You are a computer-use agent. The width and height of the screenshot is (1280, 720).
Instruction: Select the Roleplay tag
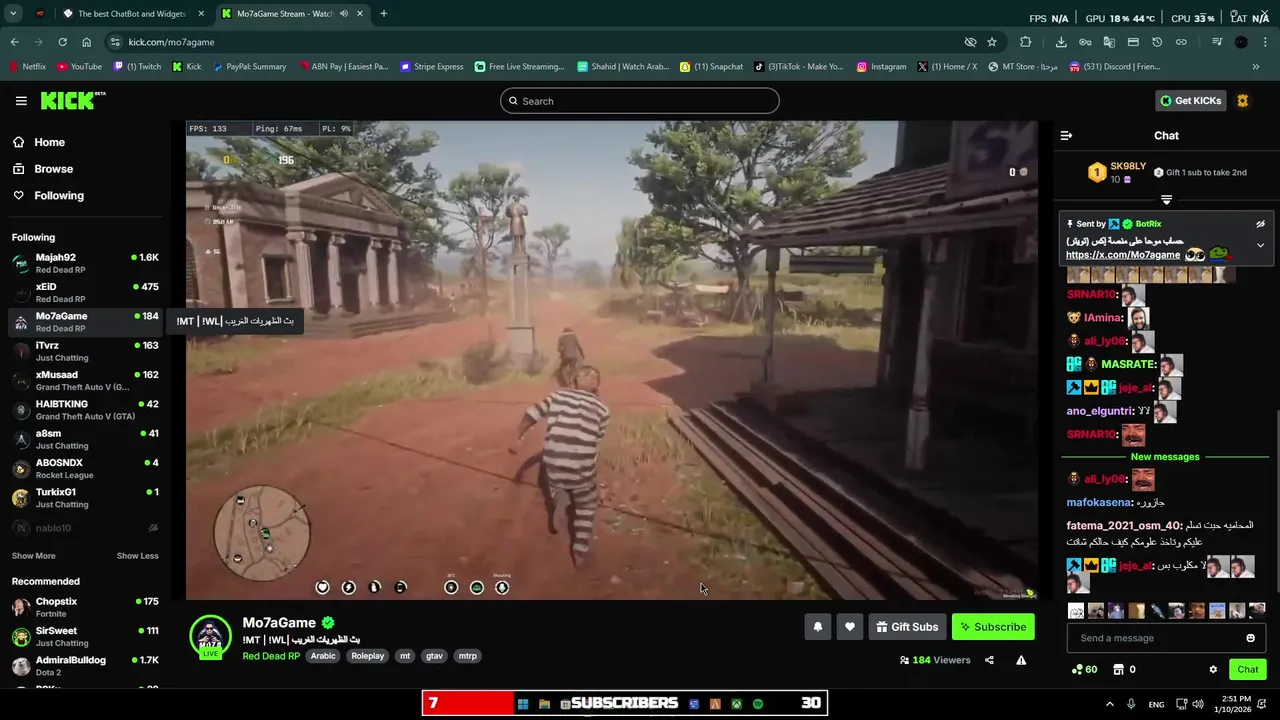tap(368, 656)
